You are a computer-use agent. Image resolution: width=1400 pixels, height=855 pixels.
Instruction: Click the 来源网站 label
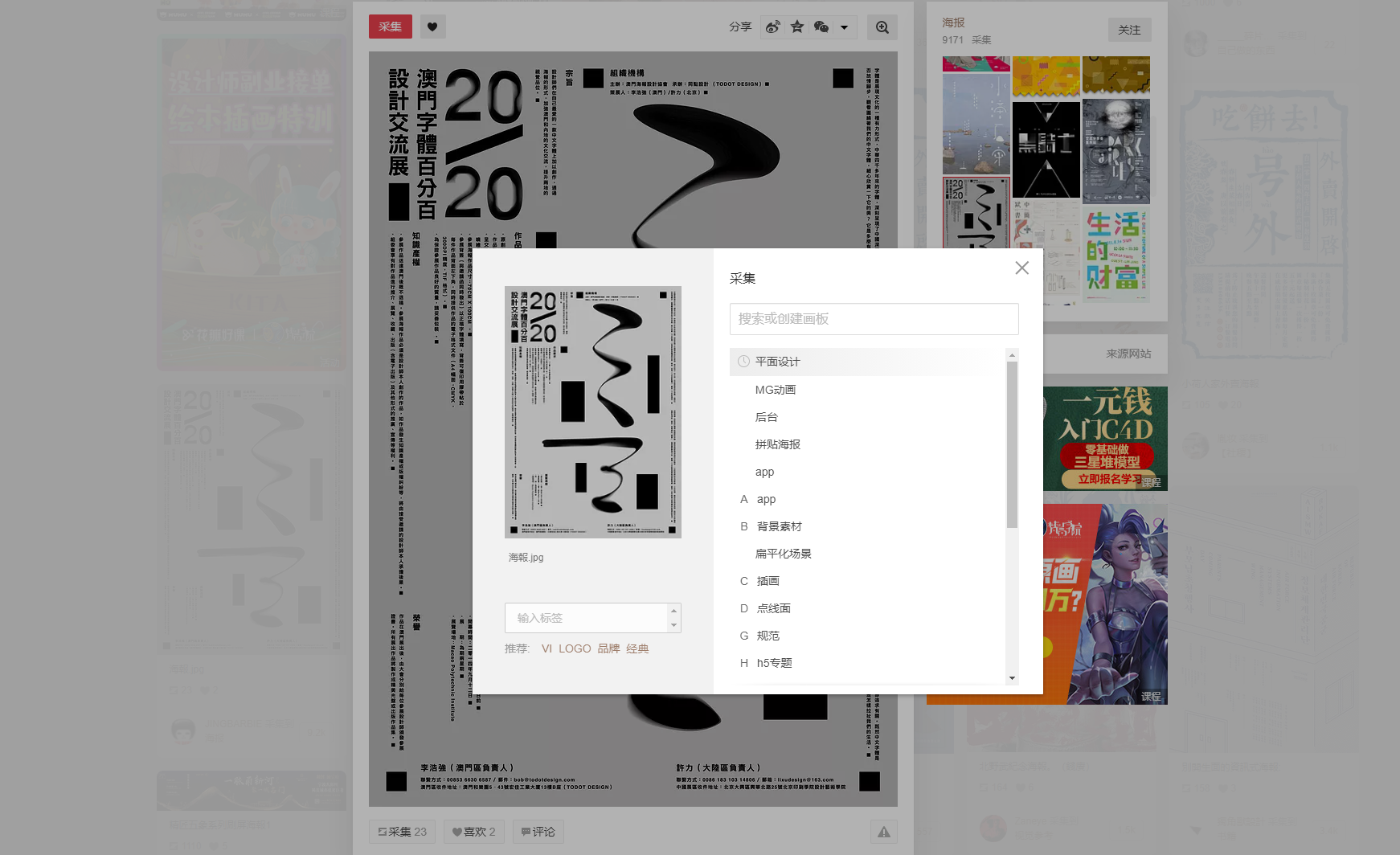1128,354
